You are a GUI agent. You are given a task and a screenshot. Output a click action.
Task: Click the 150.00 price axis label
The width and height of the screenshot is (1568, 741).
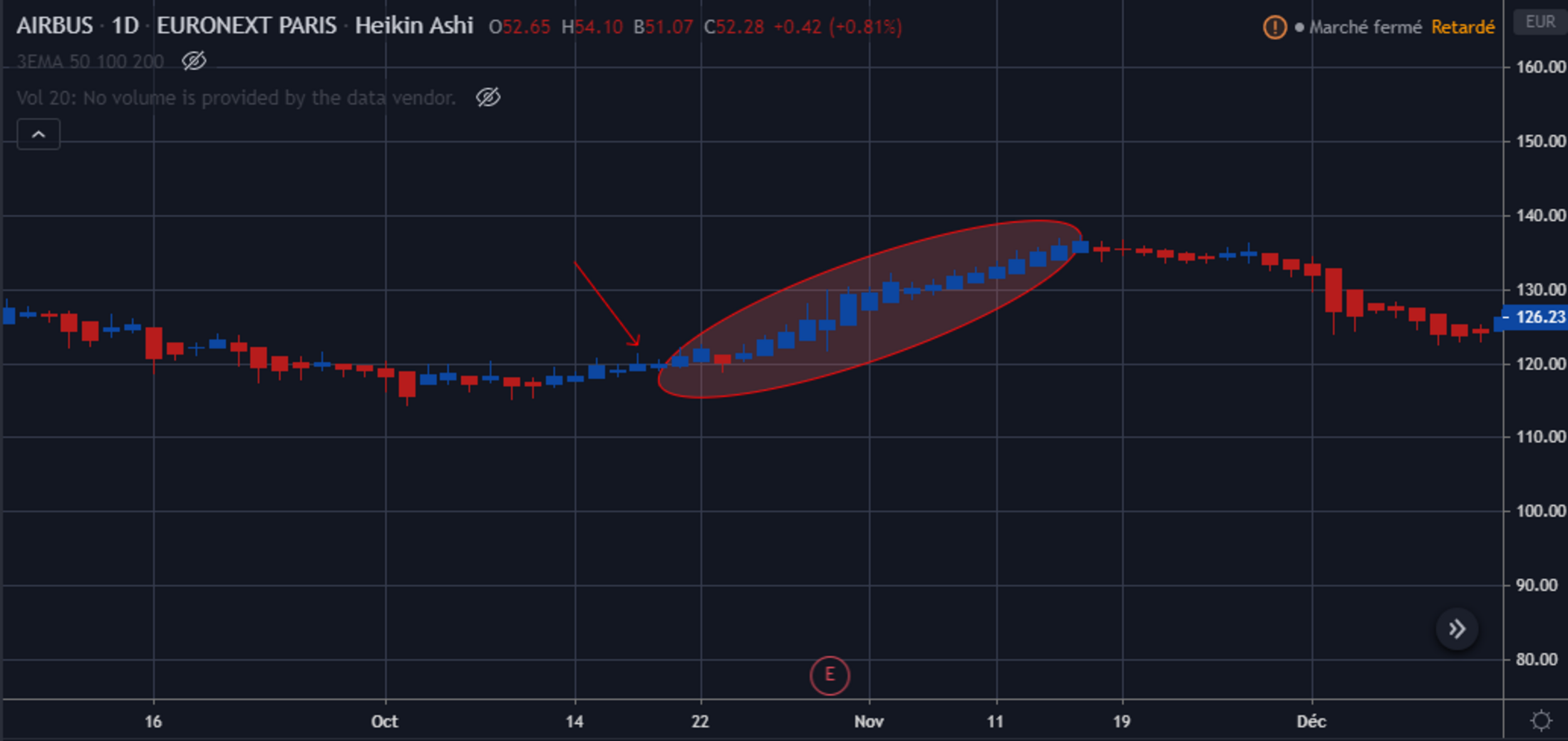(1540, 141)
